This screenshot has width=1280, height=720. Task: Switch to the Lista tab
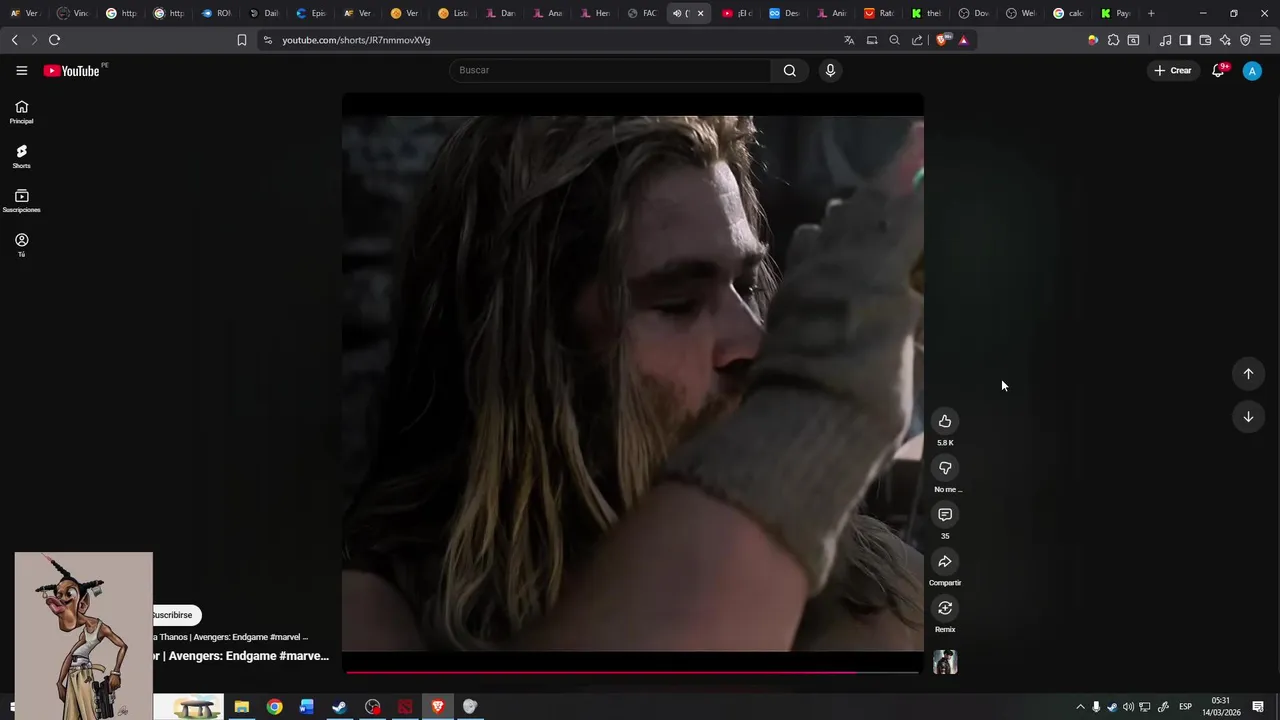click(x=453, y=13)
